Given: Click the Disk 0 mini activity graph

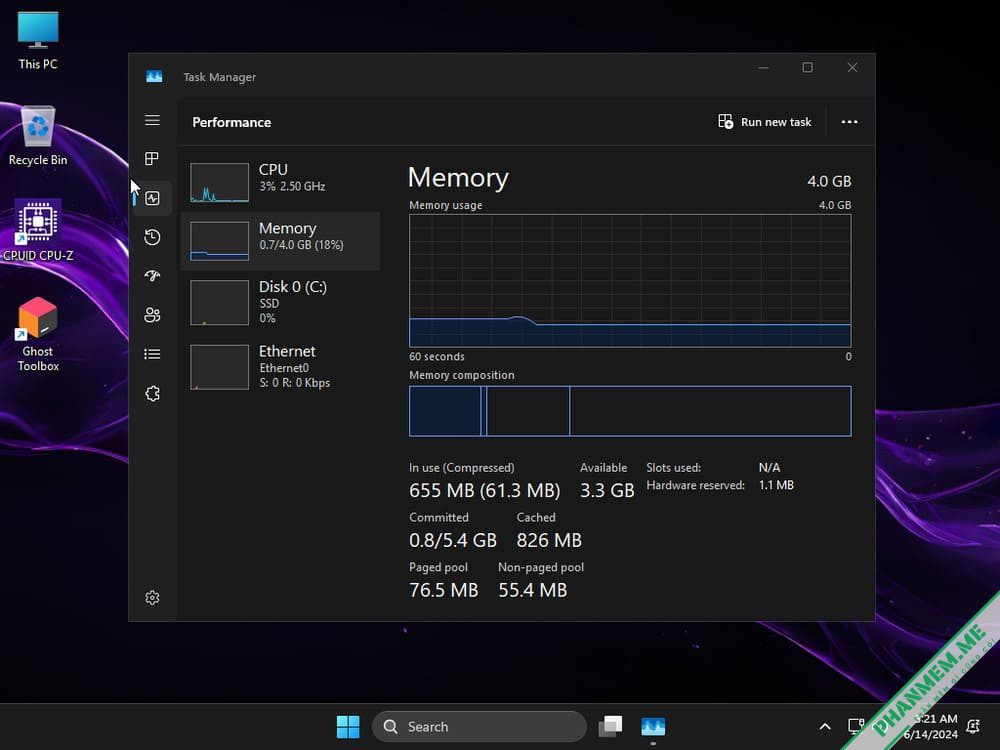Looking at the screenshot, I should pos(219,302).
